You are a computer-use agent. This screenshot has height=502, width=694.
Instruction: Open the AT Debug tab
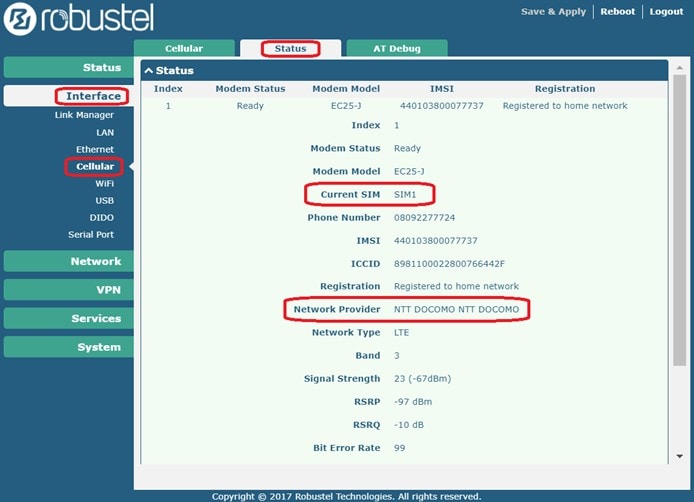(397, 48)
